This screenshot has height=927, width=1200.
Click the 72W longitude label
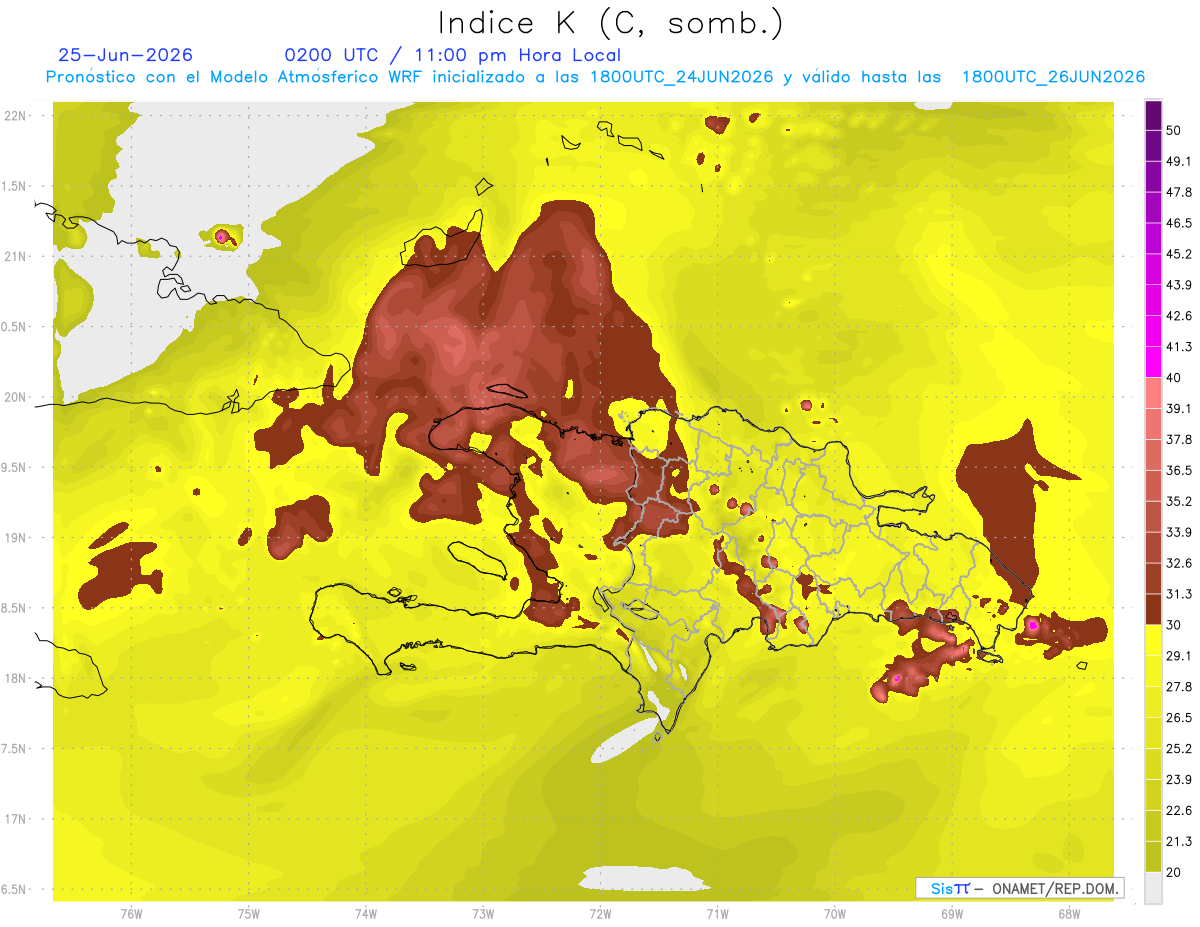coord(600,913)
